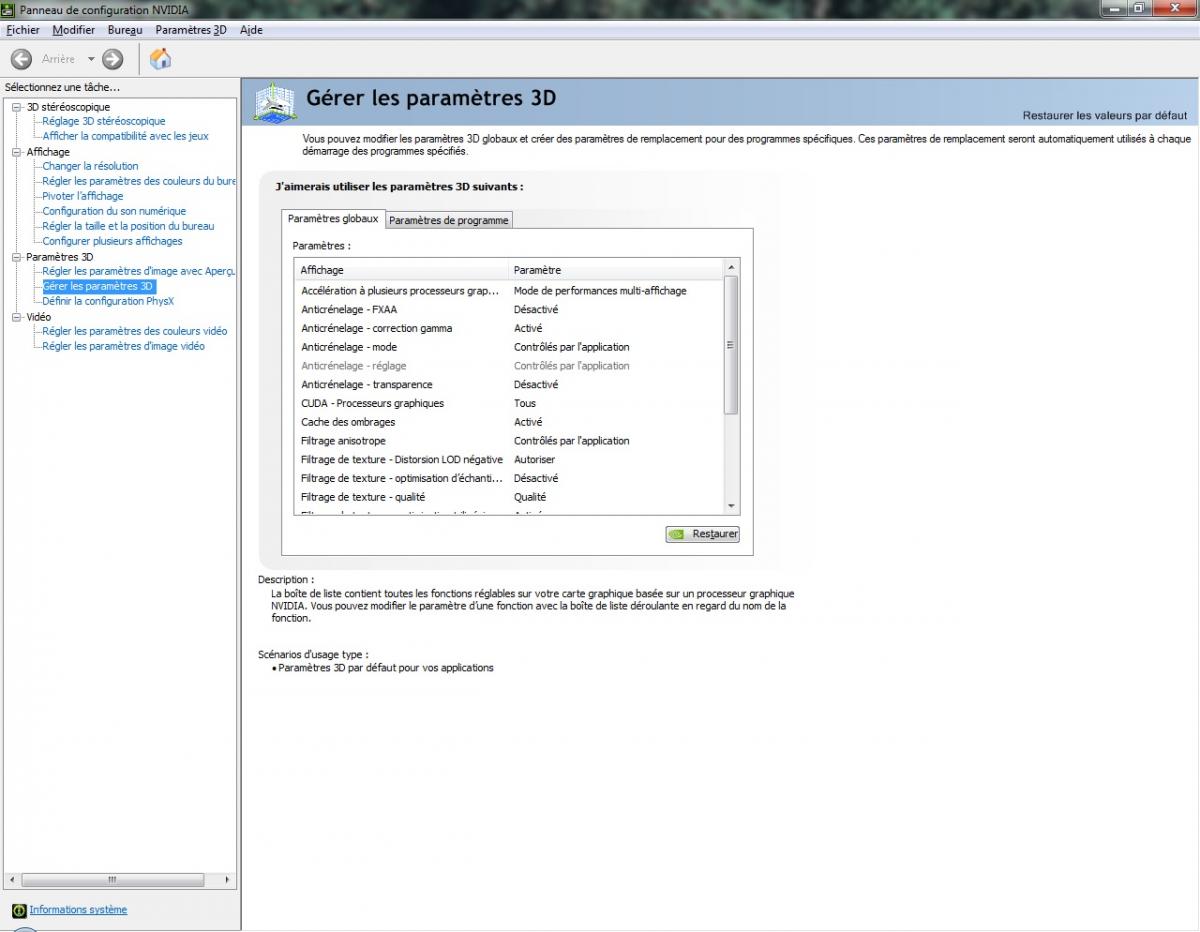Click the task pane horizontal scrollbar thumb
This screenshot has width=1200, height=932.
(x=111, y=880)
